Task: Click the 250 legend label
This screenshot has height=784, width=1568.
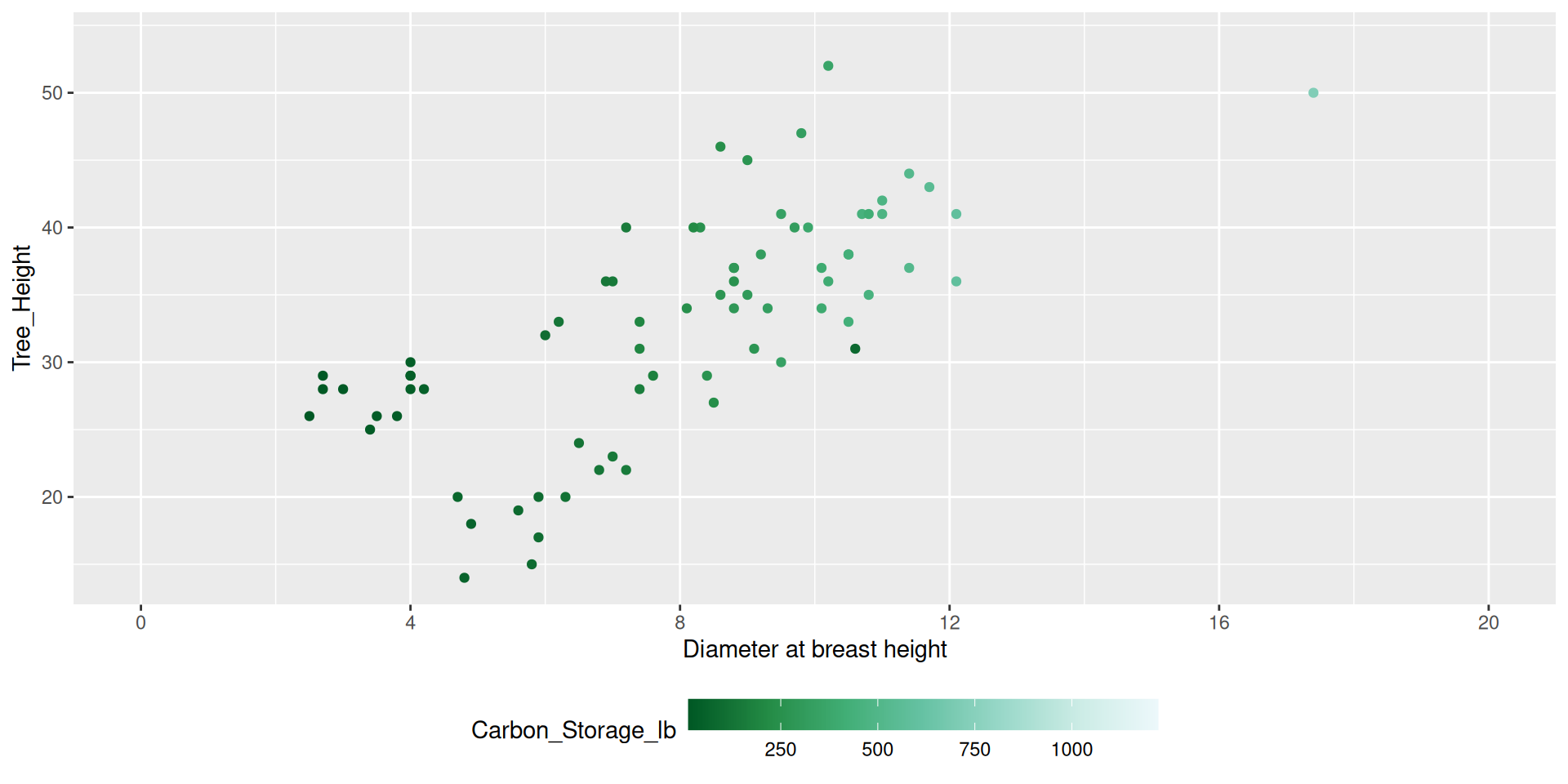Action: click(x=780, y=750)
